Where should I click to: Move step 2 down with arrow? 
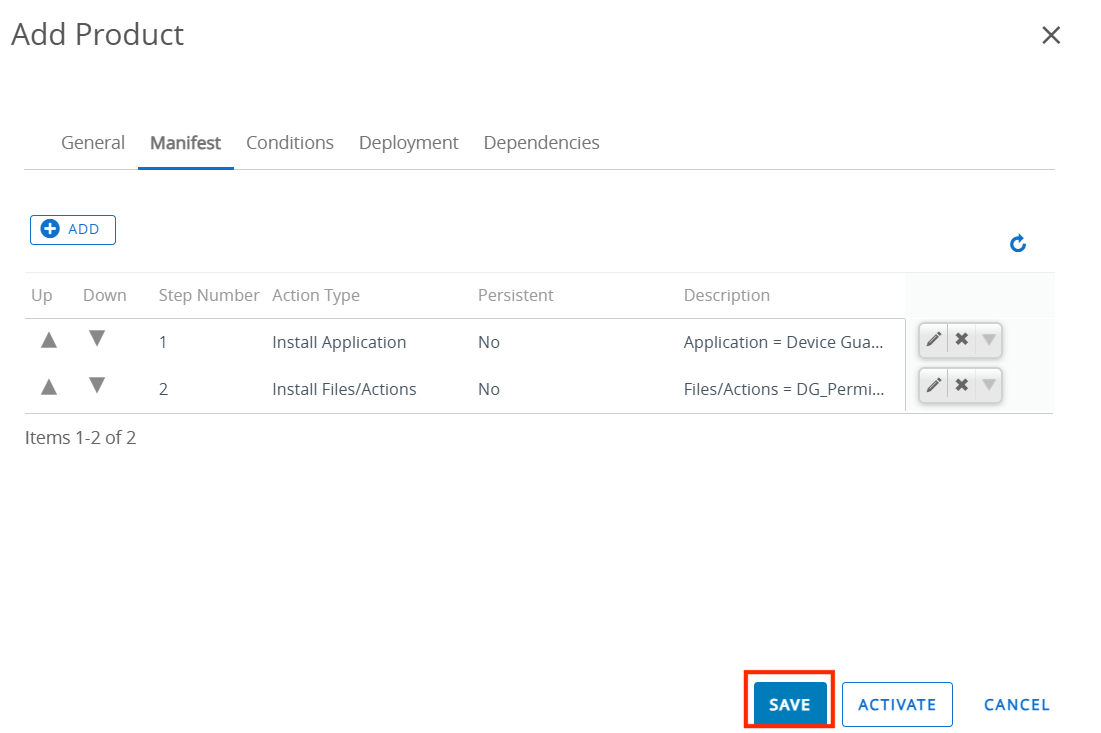click(97, 385)
